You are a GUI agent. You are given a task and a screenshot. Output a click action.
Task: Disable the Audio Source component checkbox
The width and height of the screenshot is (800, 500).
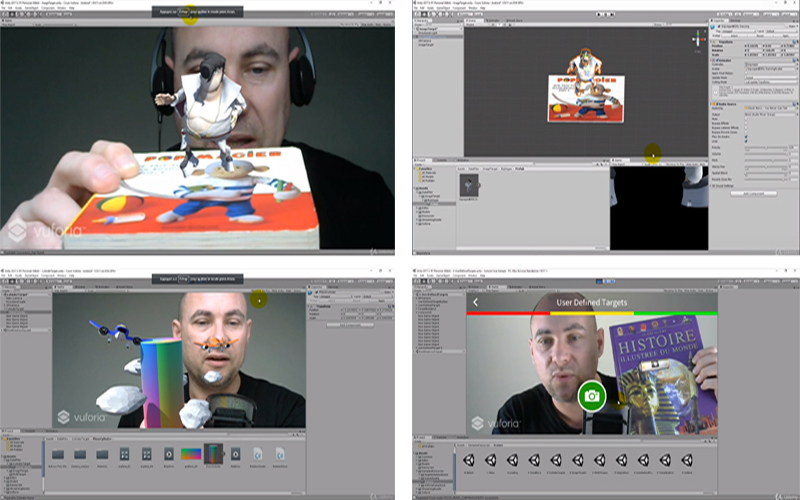click(x=717, y=104)
